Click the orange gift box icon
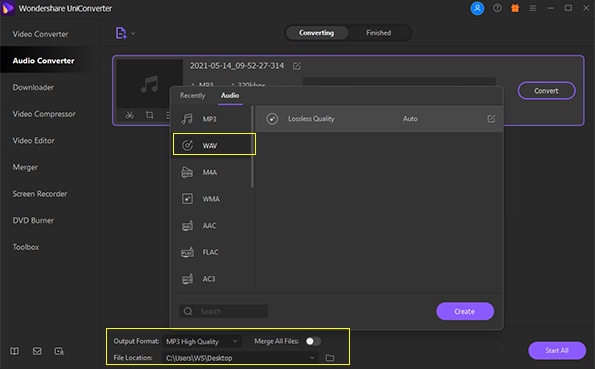 pyautogui.click(x=515, y=8)
